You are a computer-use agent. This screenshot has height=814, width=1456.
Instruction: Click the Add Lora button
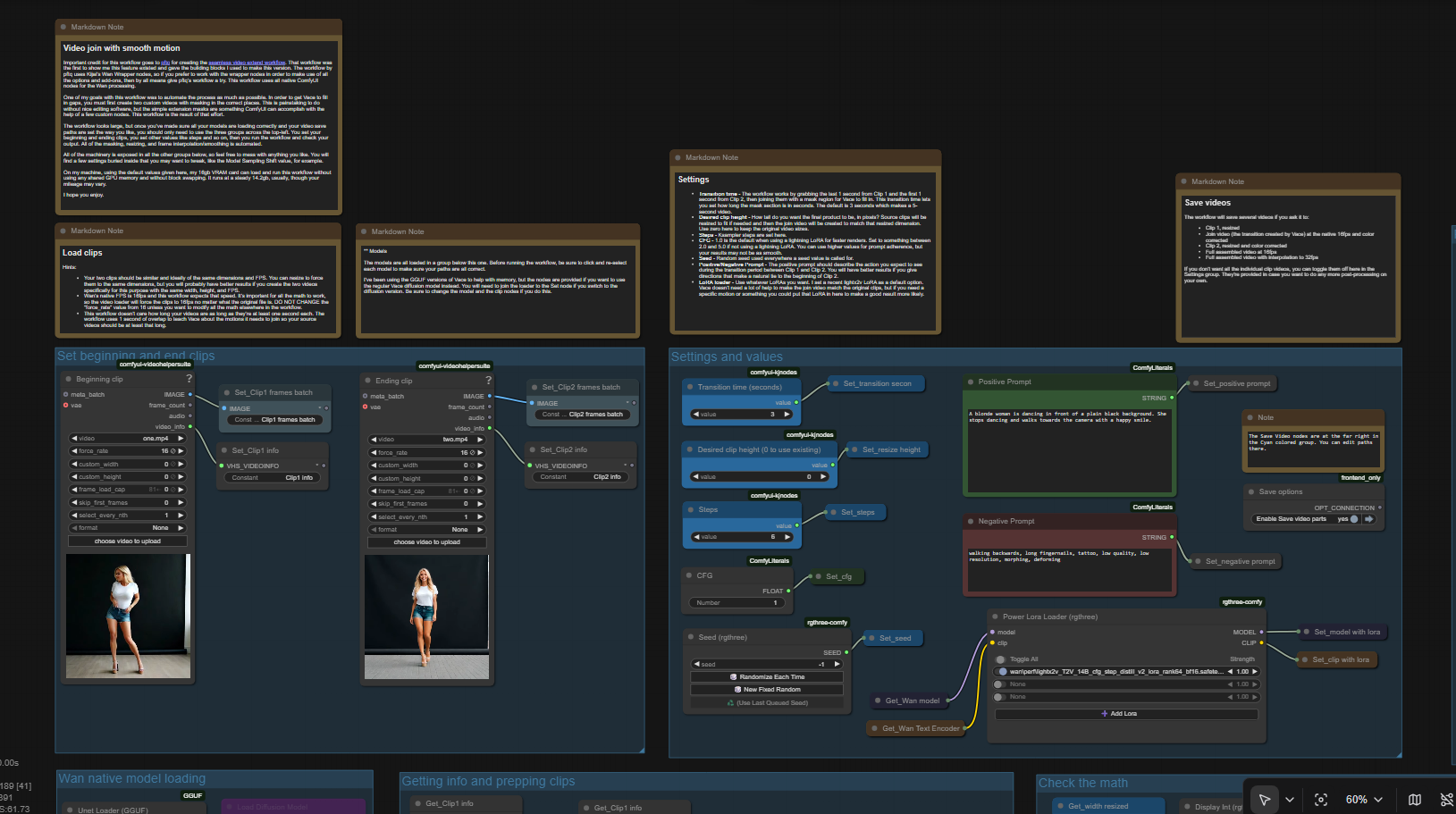tap(1125, 714)
